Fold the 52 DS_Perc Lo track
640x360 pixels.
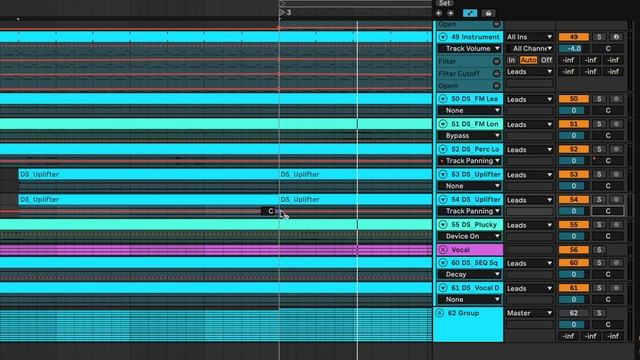coord(443,149)
